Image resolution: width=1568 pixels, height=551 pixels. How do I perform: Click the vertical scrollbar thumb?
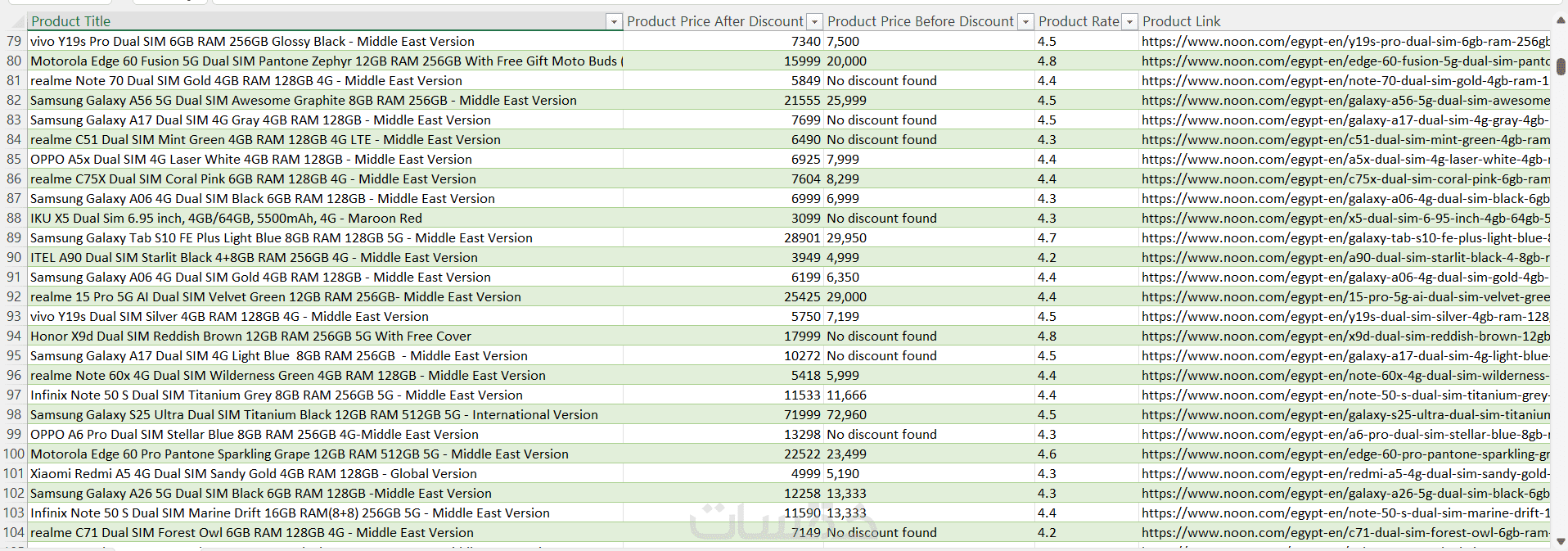[1561, 67]
